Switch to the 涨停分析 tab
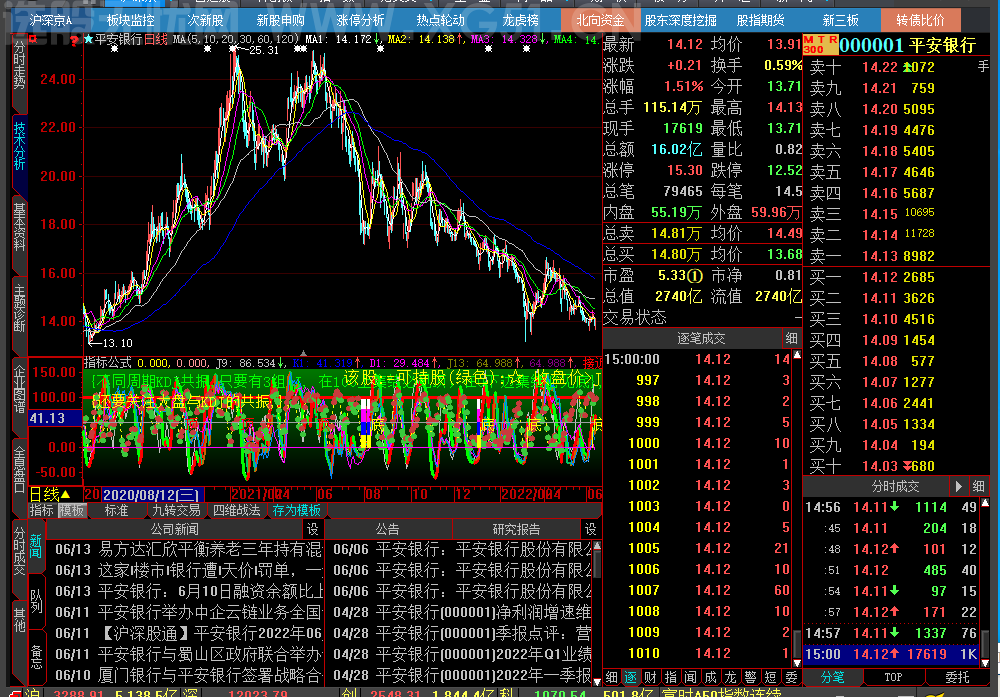This screenshot has height=697, width=1000. pos(360,20)
